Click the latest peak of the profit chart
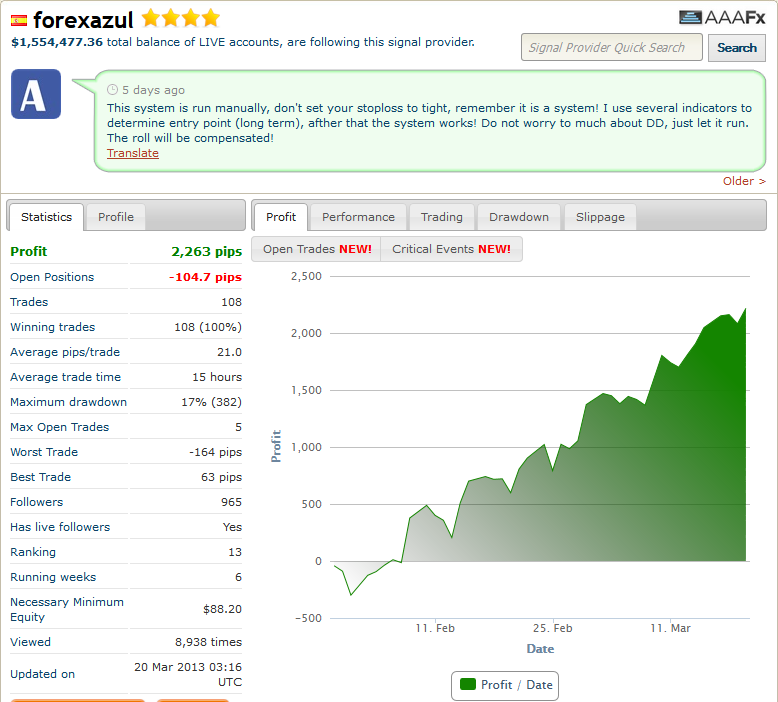Image resolution: width=778 pixels, height=702 pixels. 745,309
